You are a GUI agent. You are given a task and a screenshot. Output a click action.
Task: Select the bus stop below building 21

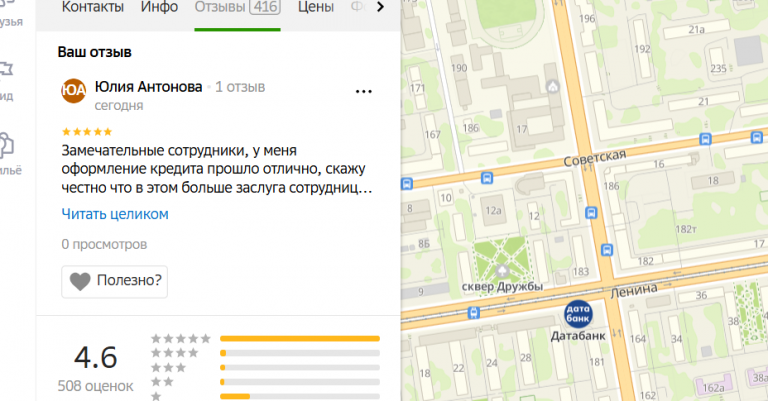coord(705,140)
